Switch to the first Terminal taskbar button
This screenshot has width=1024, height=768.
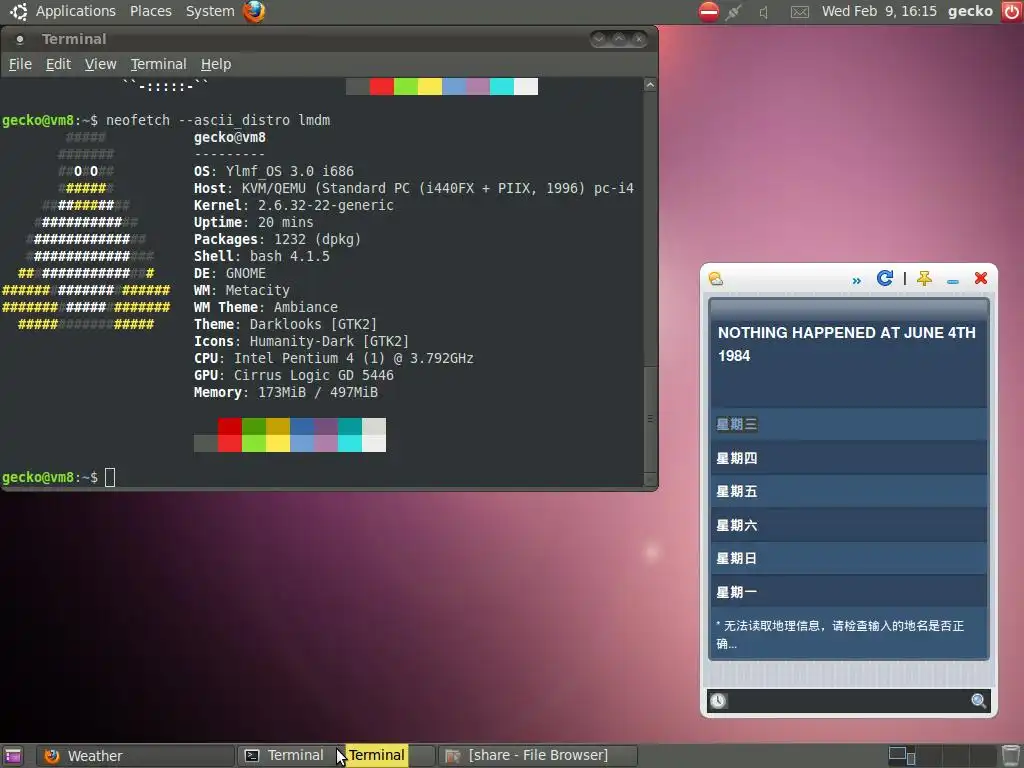pos(288,756)
